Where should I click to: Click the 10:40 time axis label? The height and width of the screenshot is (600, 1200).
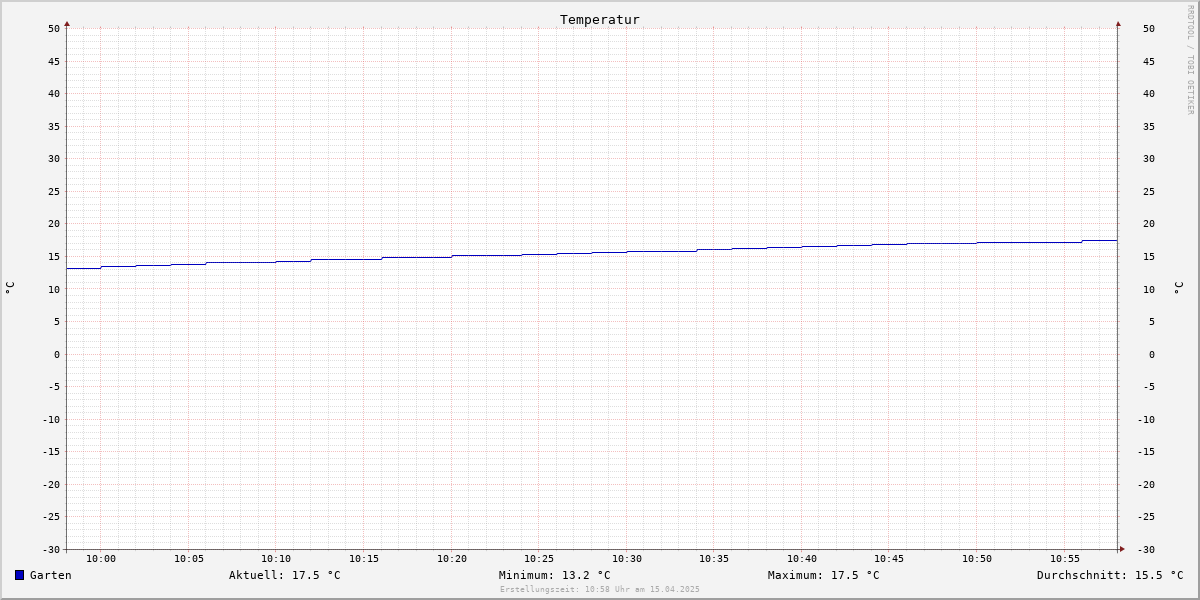click(x=802, y=559)
